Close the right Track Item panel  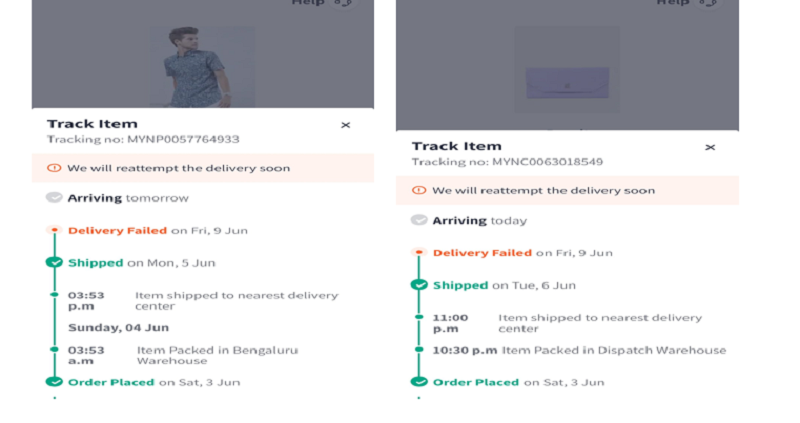pyautogui.click(x=710, y=147)
